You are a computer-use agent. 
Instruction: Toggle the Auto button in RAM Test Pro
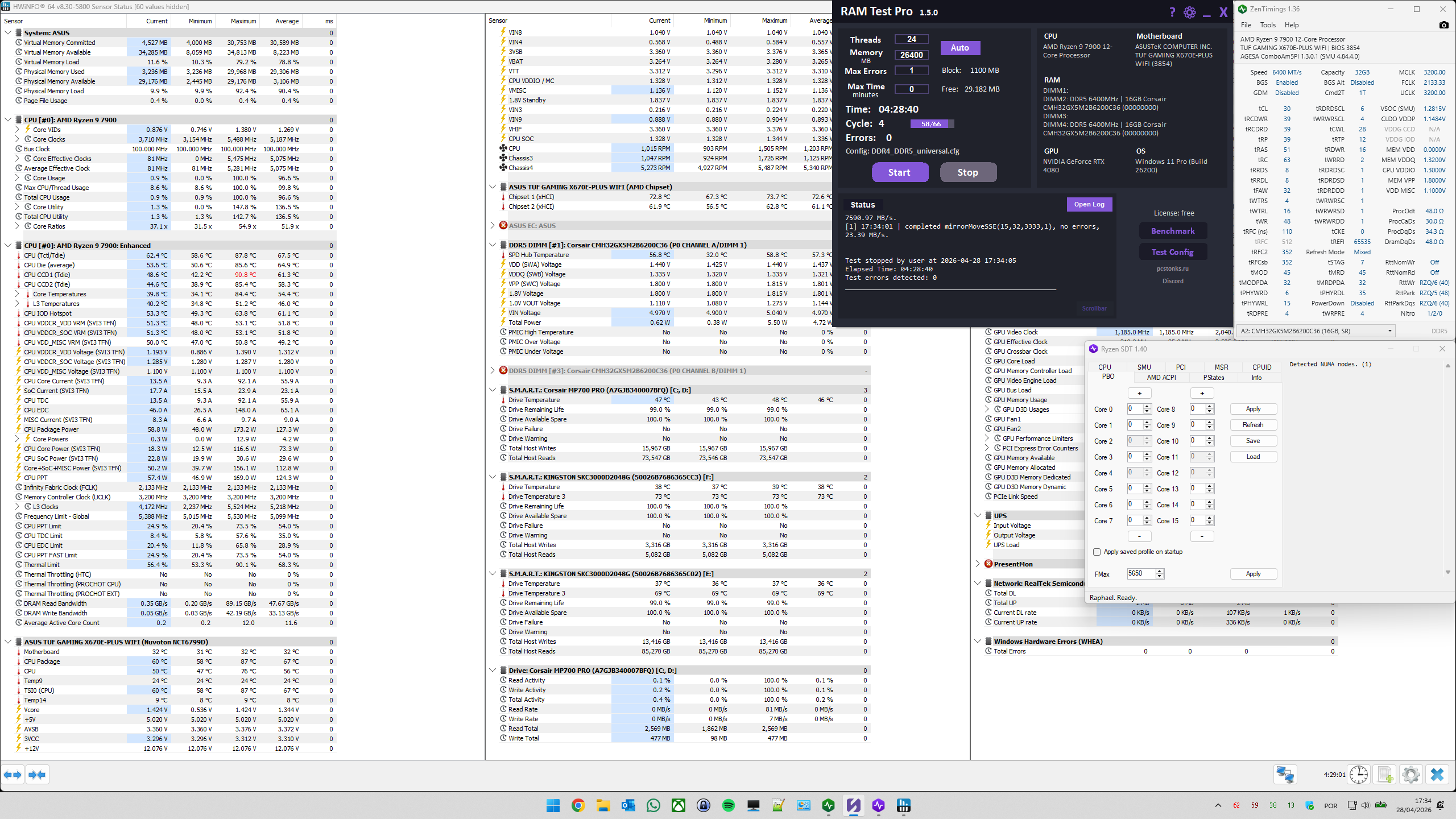click(960, 48)
